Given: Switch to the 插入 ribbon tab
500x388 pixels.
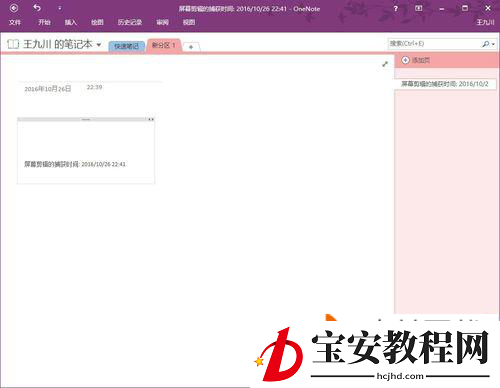Looking at the screenshot, I should point(71,22).
